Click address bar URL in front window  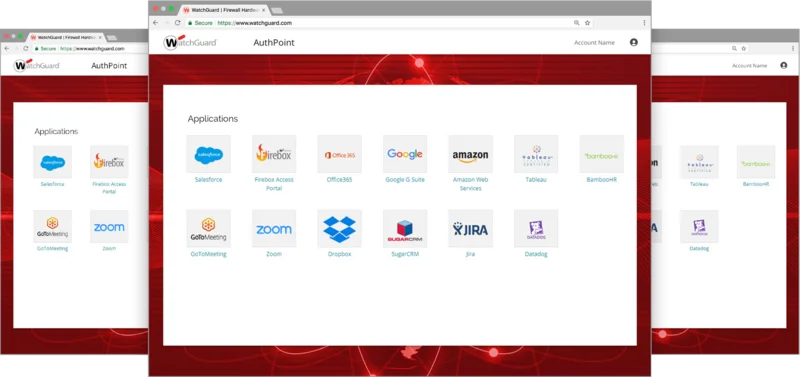255,23
